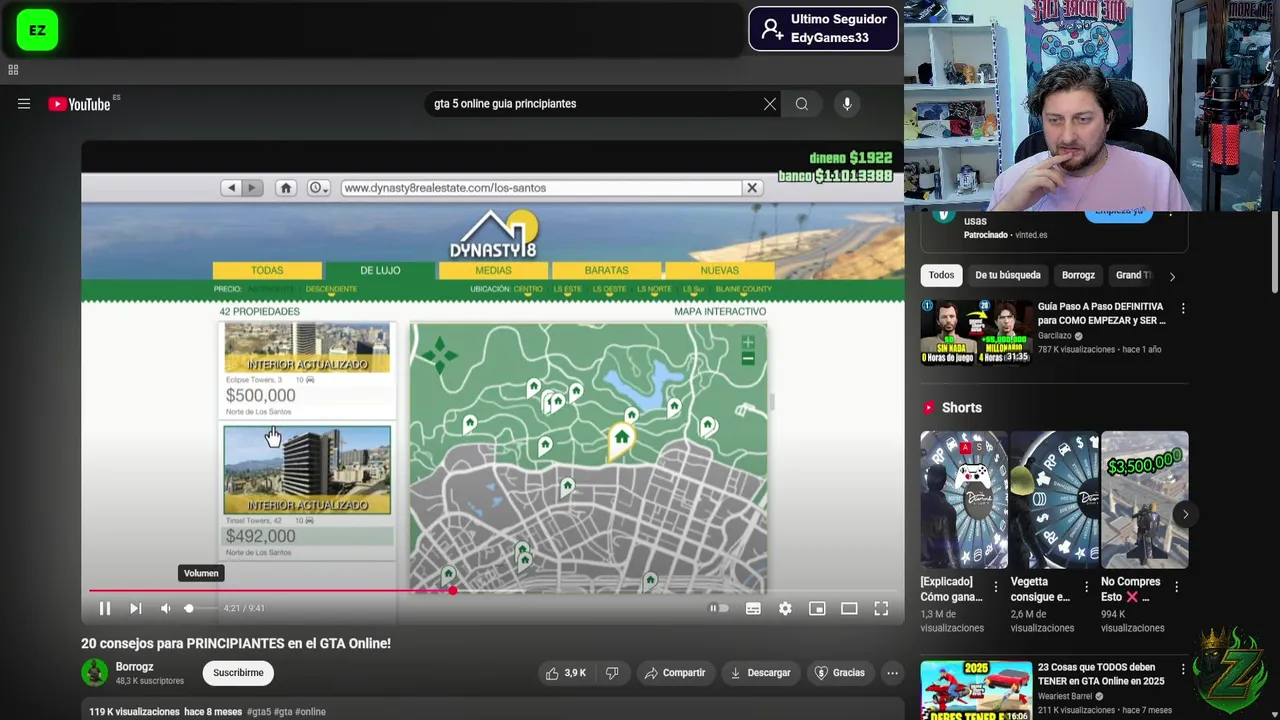Select the Tinsel Towers $492,000 property
Image resolution: width=1280 pixels, height=720 pixels.
click(x=307, y=490)
